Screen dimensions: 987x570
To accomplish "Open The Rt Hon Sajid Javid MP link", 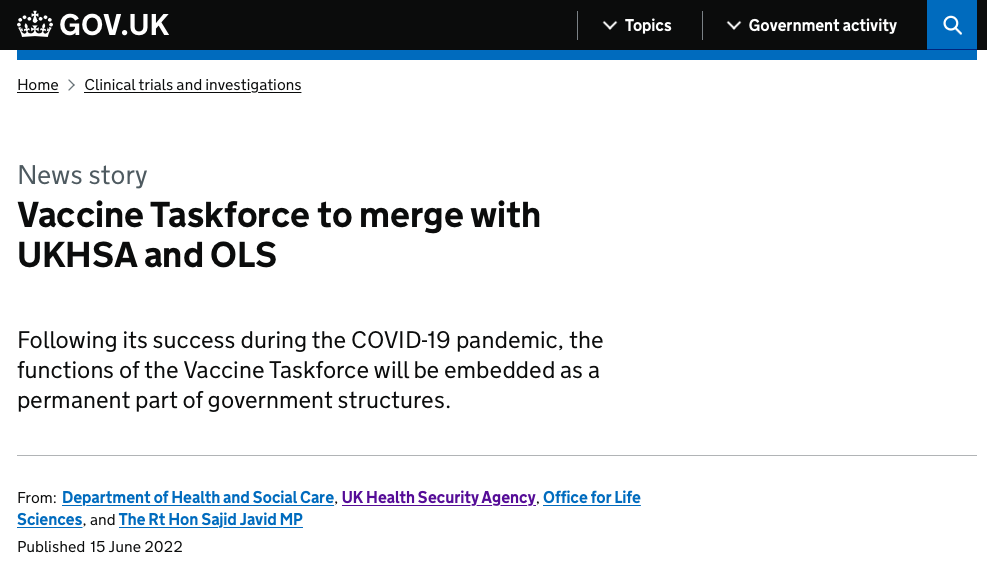I will (x=211, y=520).
